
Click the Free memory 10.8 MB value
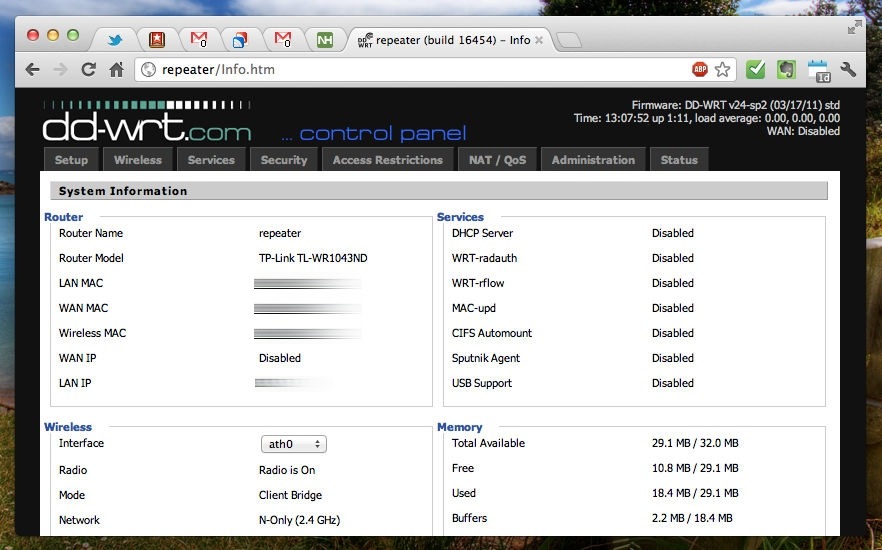coord(695,468)
